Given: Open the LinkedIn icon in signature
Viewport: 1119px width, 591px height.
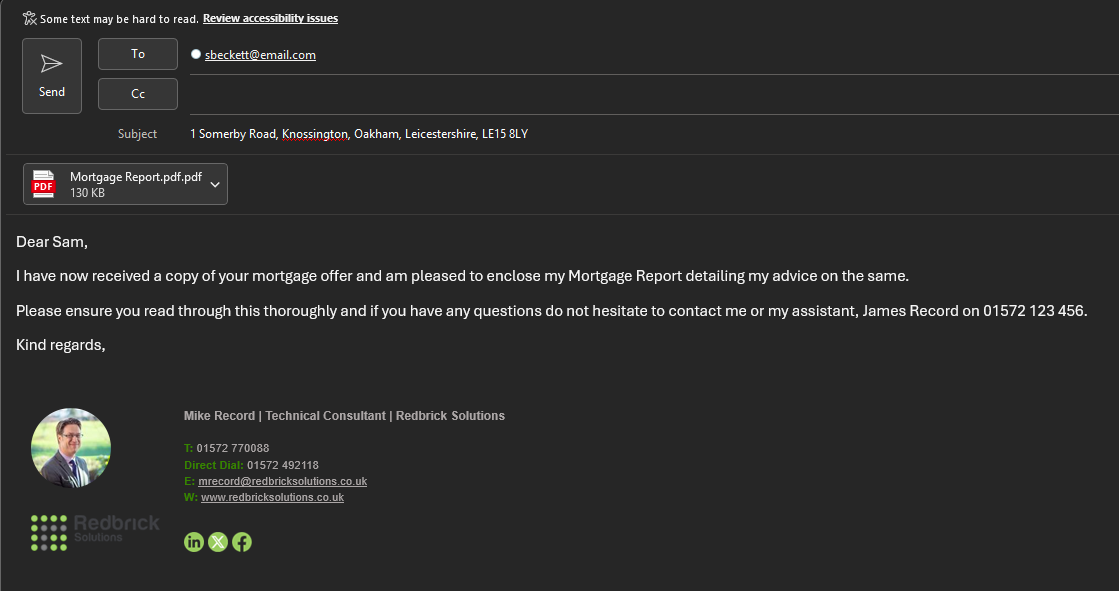Looking at the screenshot, I should tap(194, 542).
